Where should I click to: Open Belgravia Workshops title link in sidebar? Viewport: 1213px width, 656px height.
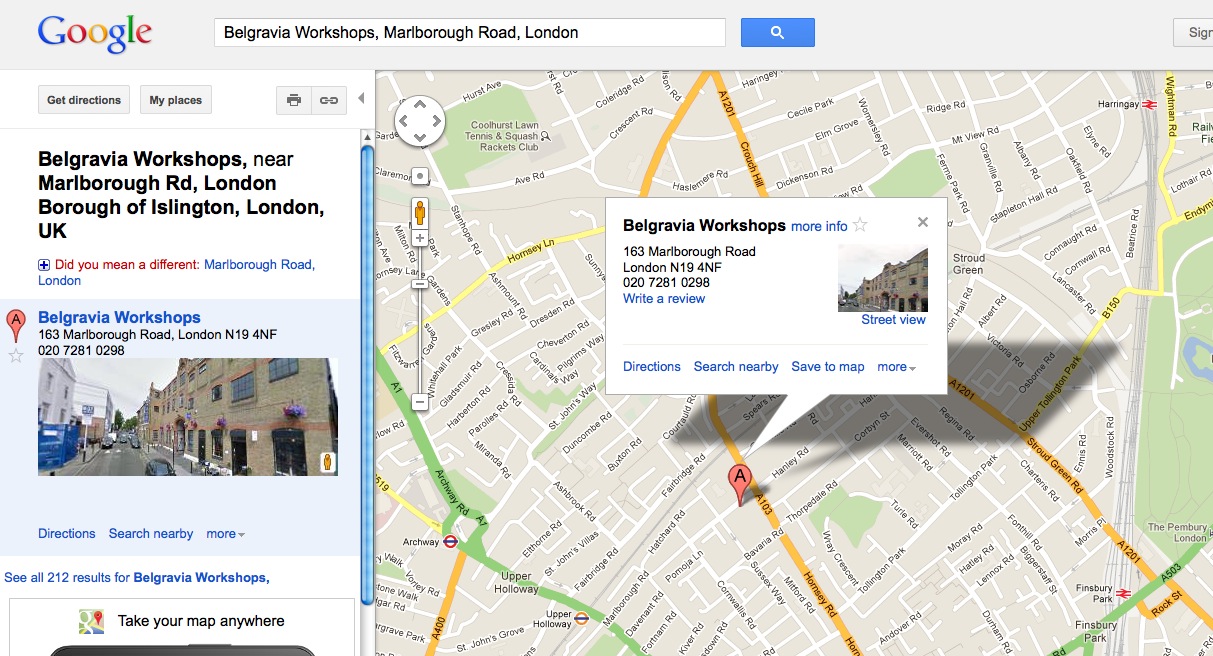[119, 317]
